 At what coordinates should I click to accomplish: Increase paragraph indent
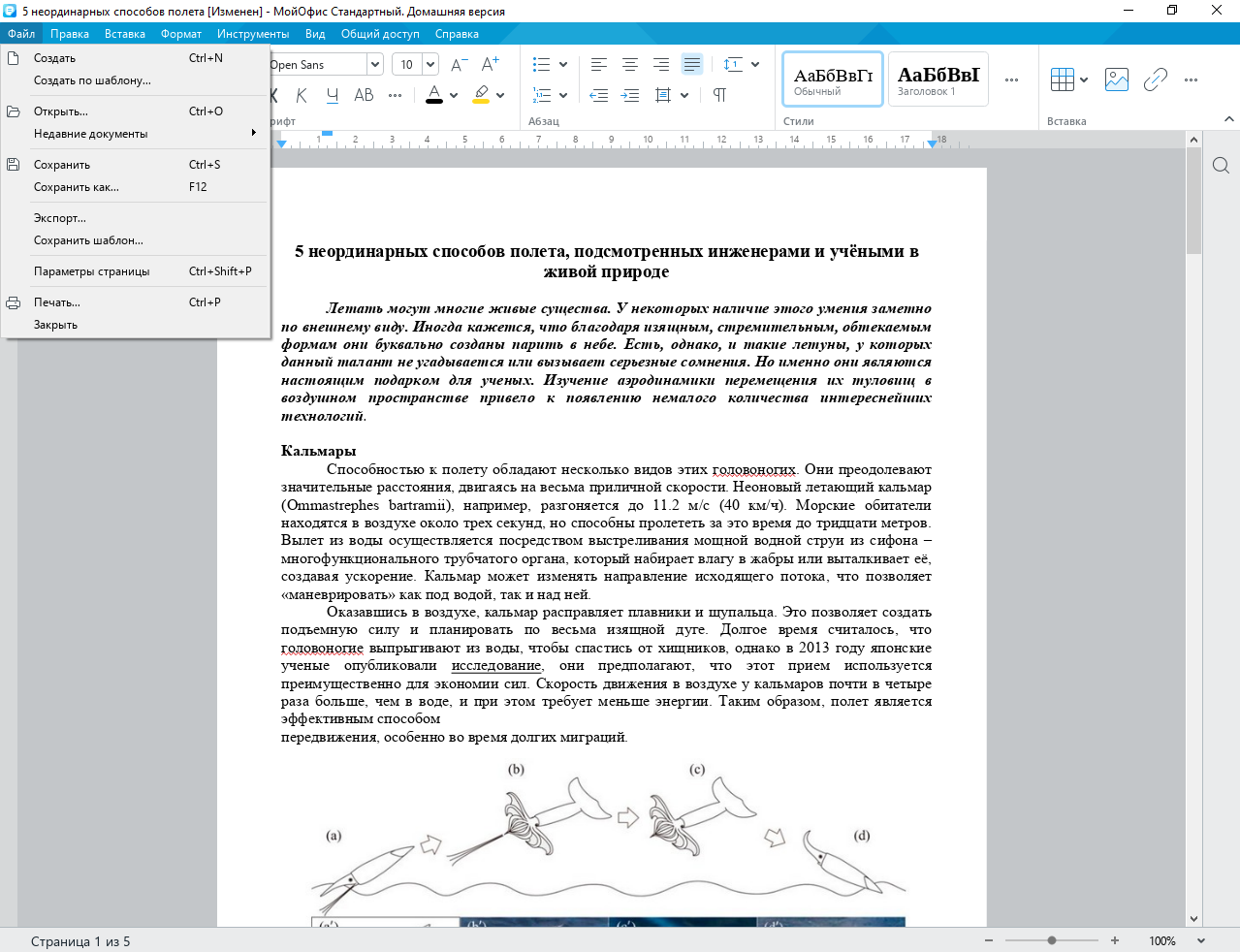[x=630, y=95]
